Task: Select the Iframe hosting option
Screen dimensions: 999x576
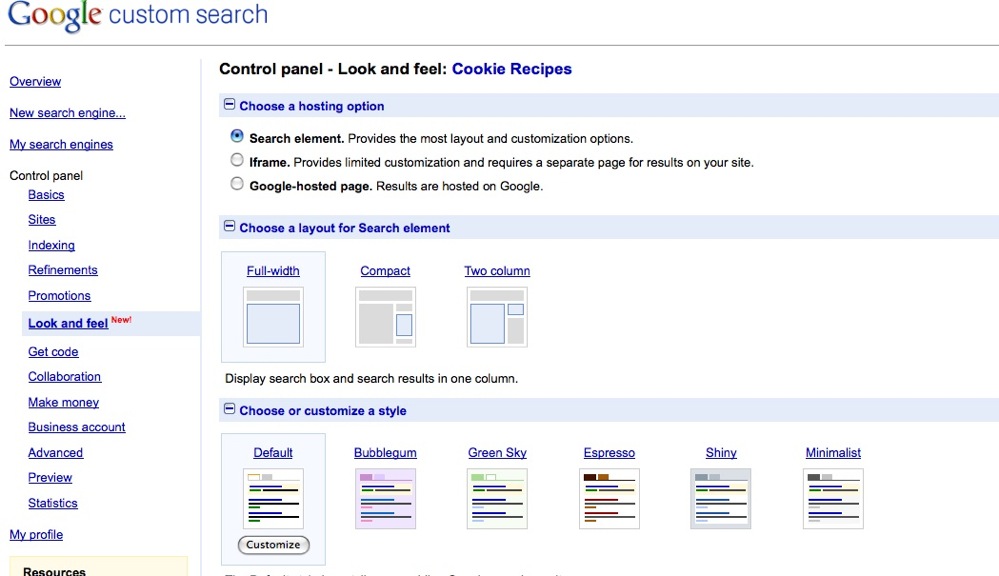Action: pos(237,160)
